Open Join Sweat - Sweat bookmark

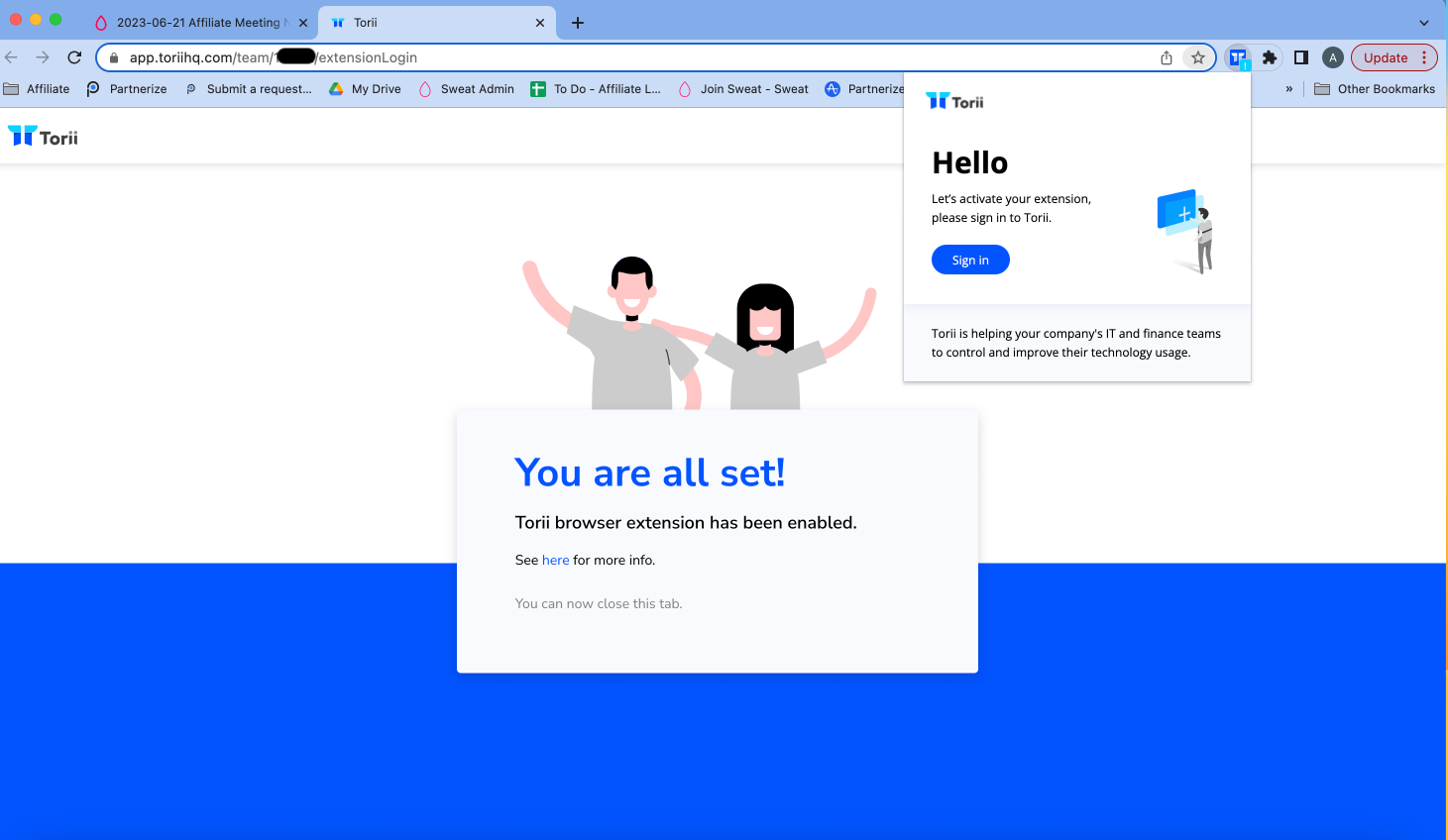click(743, 89)
